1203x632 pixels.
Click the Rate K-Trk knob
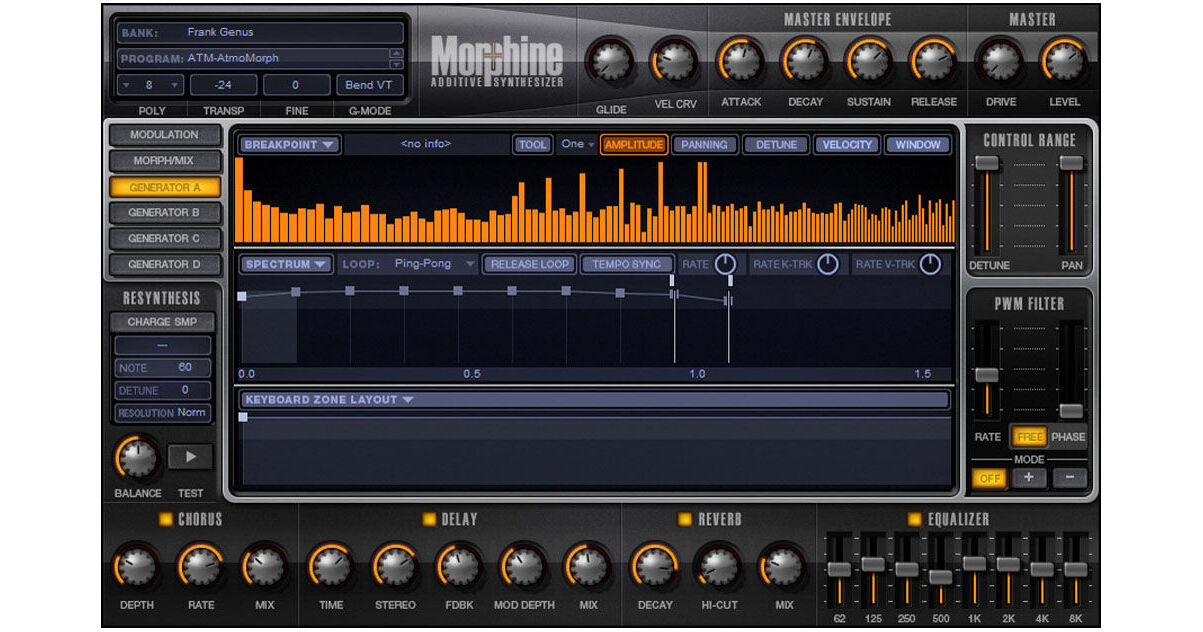(x=828, y=264)
